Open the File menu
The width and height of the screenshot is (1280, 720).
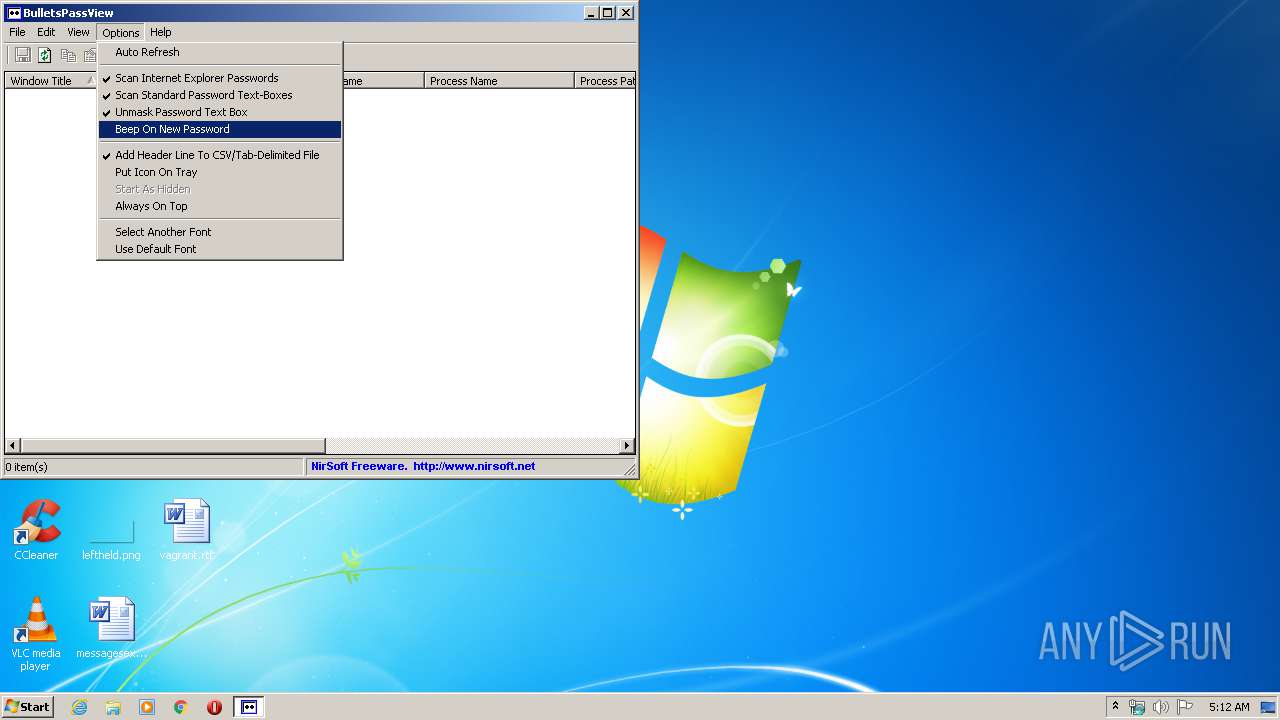coord(17,32)
